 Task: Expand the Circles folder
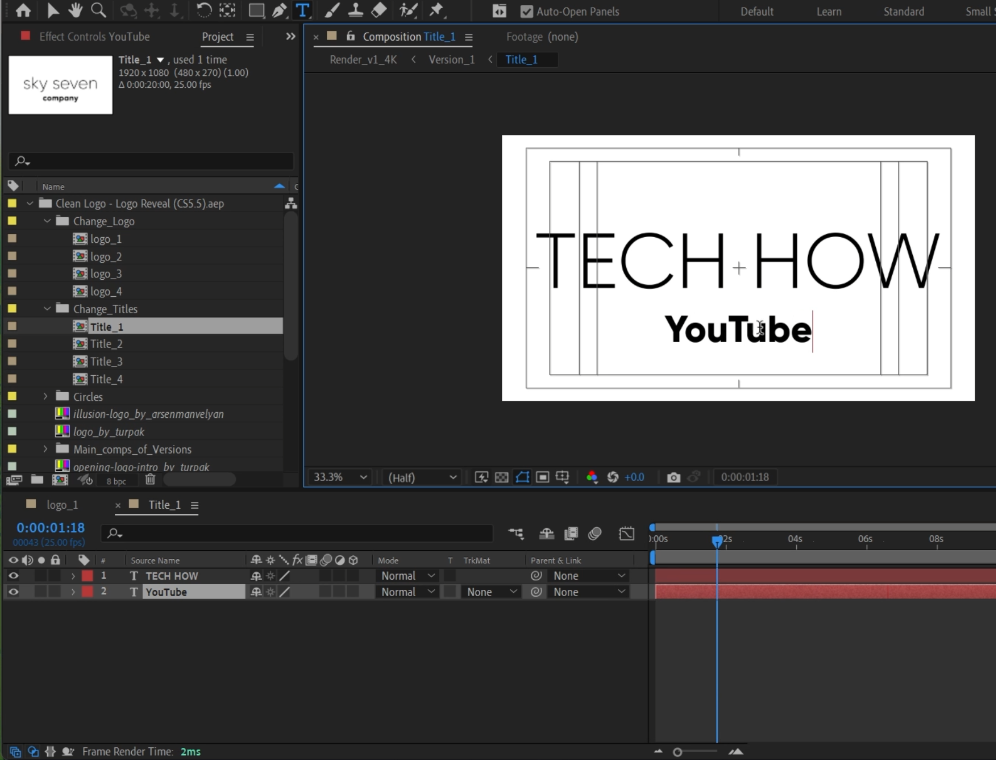pyautogui.click(x=46, y=397)
